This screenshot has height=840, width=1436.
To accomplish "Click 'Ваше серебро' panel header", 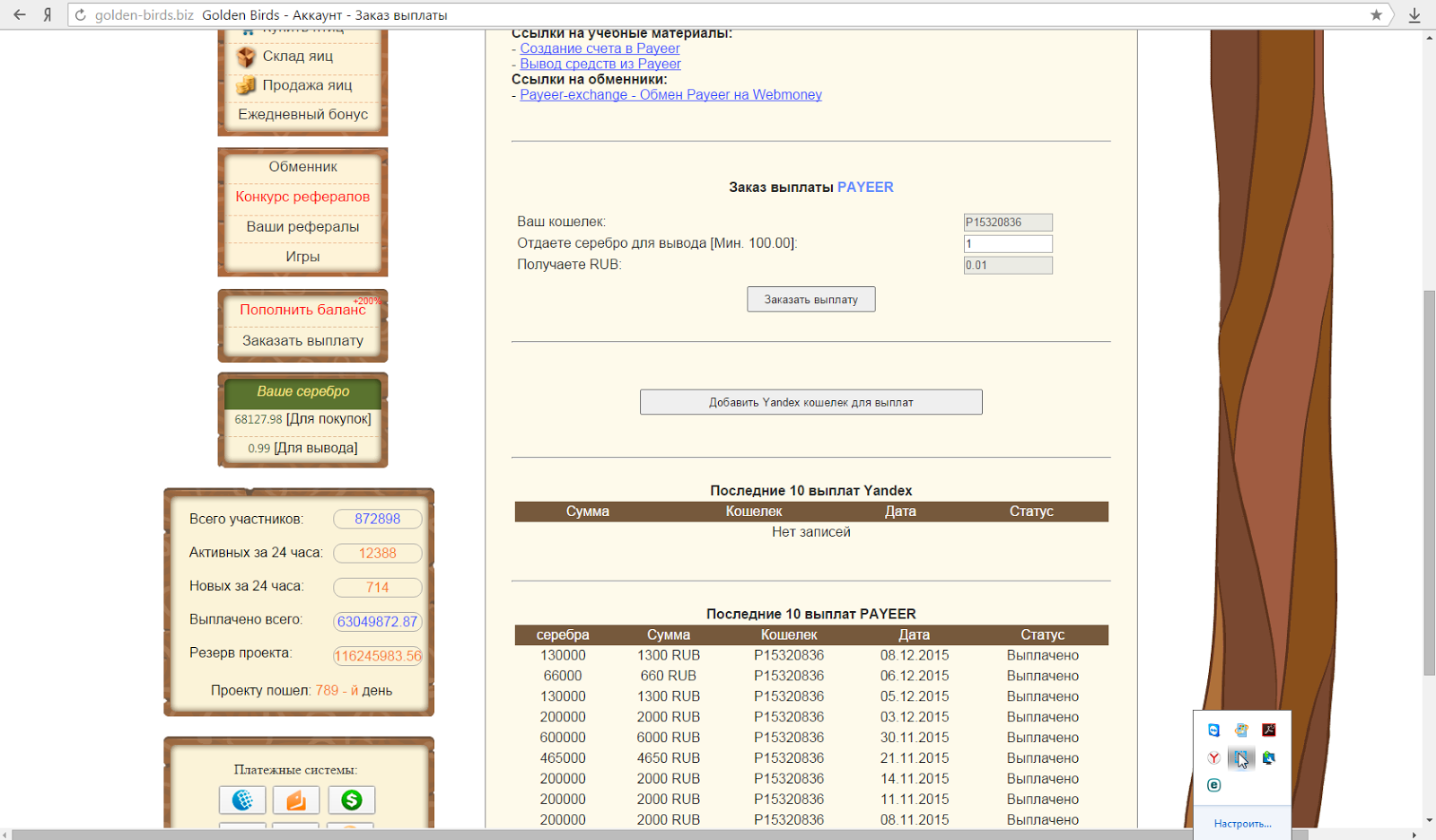I will [x=303, y=391].
